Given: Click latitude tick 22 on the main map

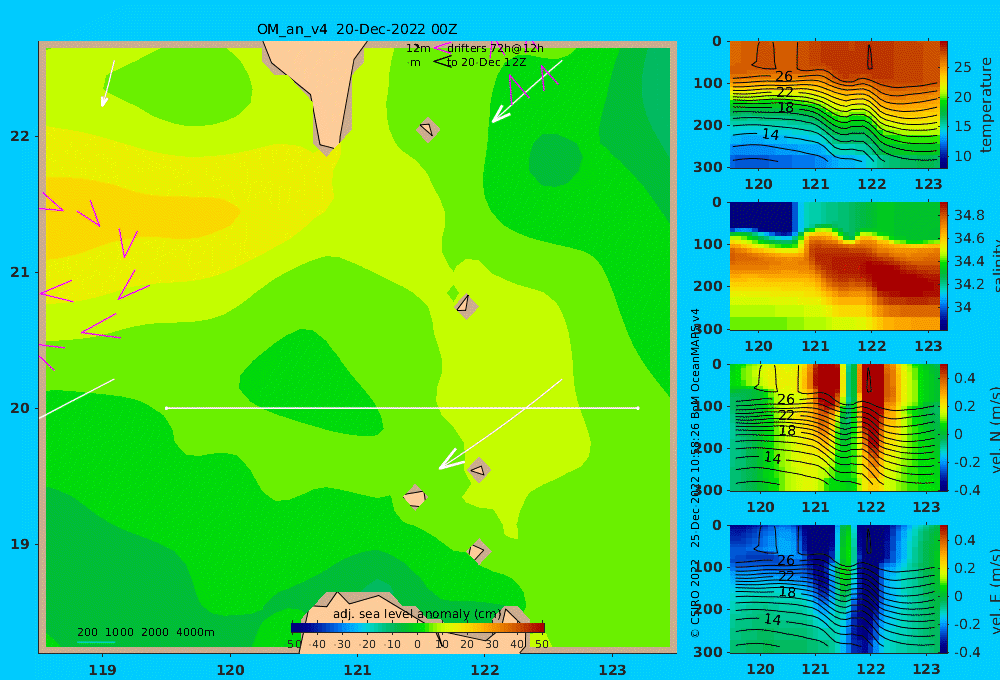Looking at the screenshot, I should click(x=20, y=136).
